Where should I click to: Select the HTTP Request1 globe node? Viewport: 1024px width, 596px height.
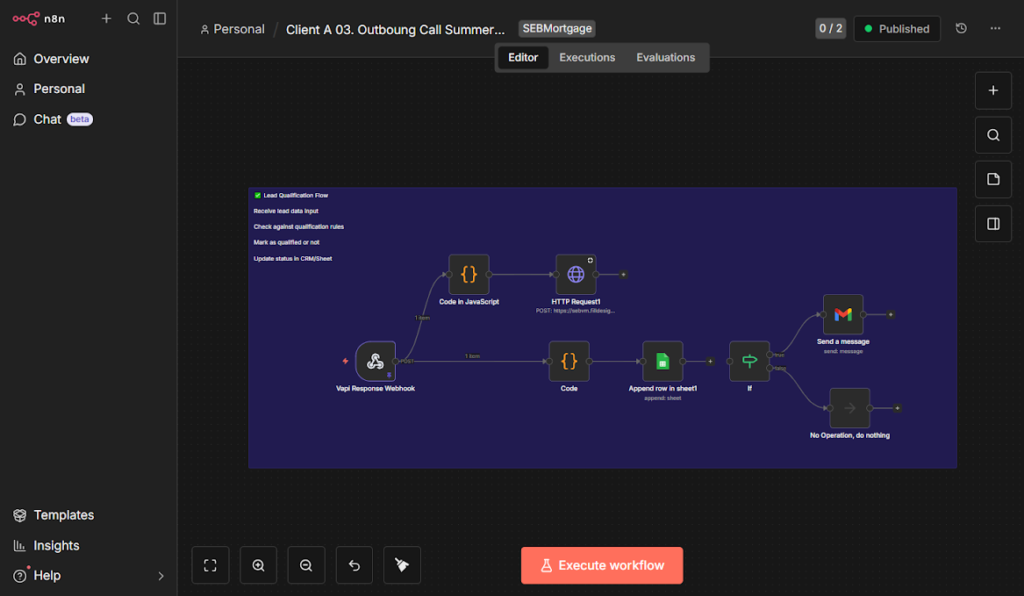(575, 274)
